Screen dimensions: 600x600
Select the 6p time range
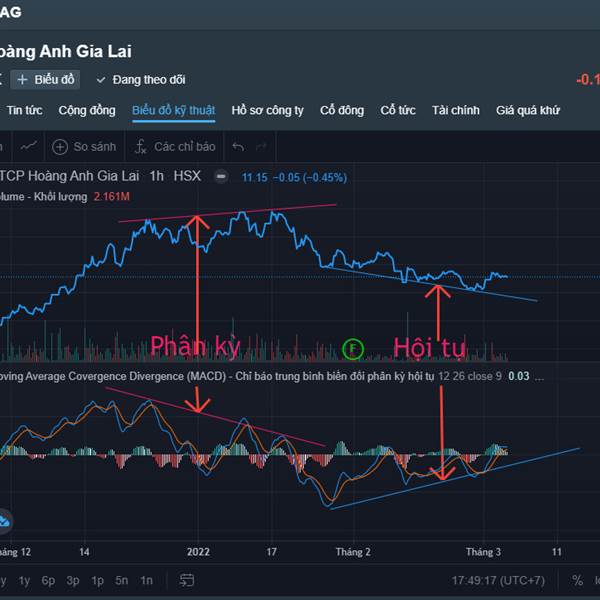(48, 580)
